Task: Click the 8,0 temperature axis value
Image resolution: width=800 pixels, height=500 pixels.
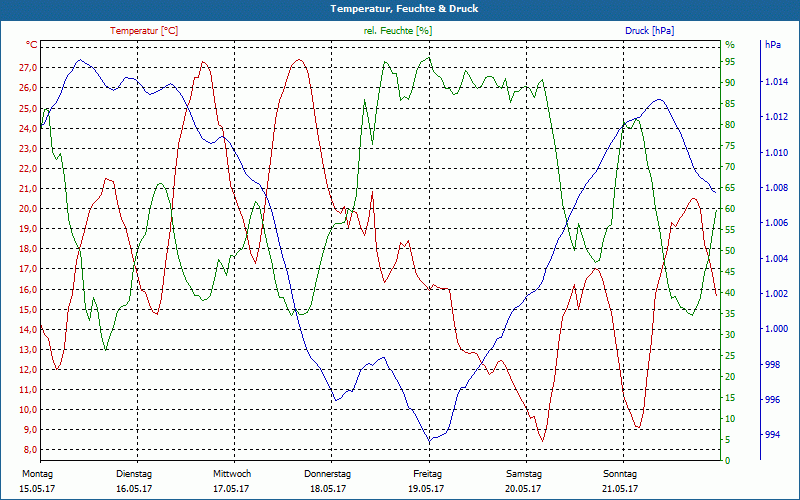Action: click(x=30, y=449)
